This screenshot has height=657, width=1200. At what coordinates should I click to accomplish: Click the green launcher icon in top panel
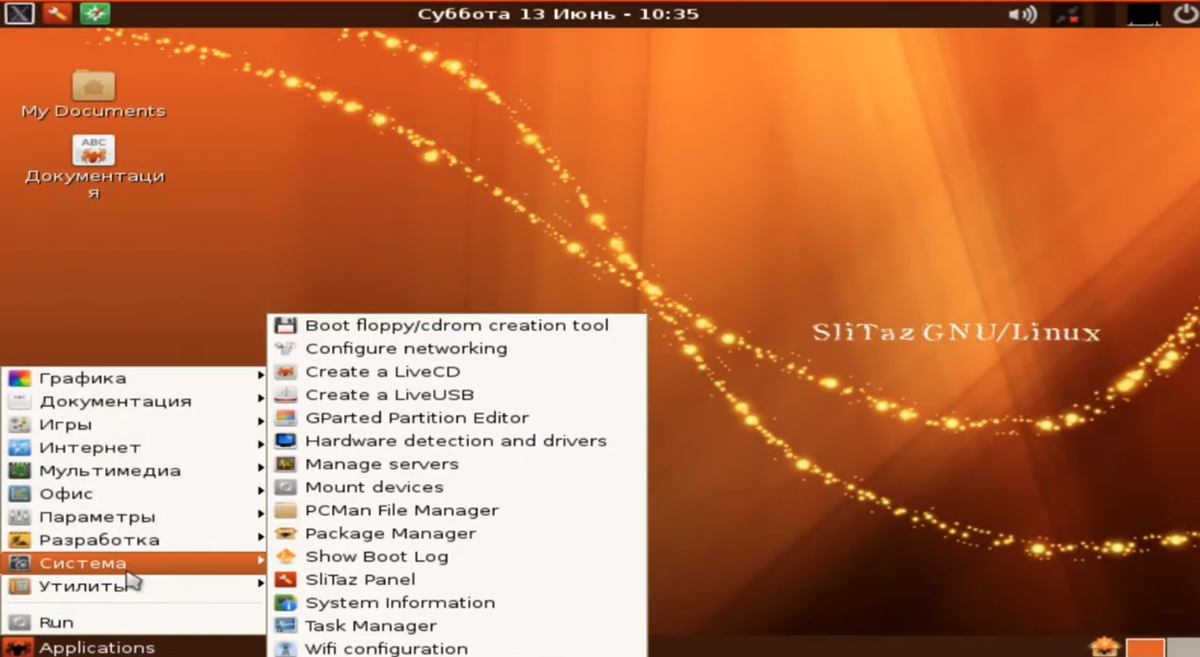coord(95,14)
